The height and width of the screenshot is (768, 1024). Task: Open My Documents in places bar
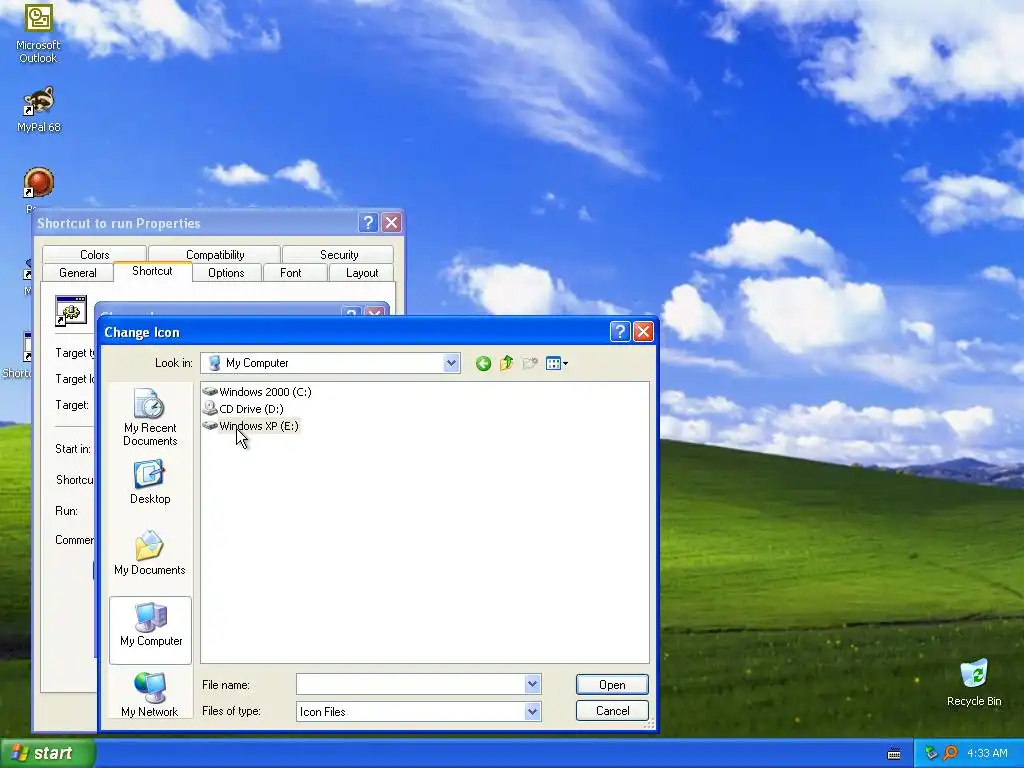pos(150,552)
